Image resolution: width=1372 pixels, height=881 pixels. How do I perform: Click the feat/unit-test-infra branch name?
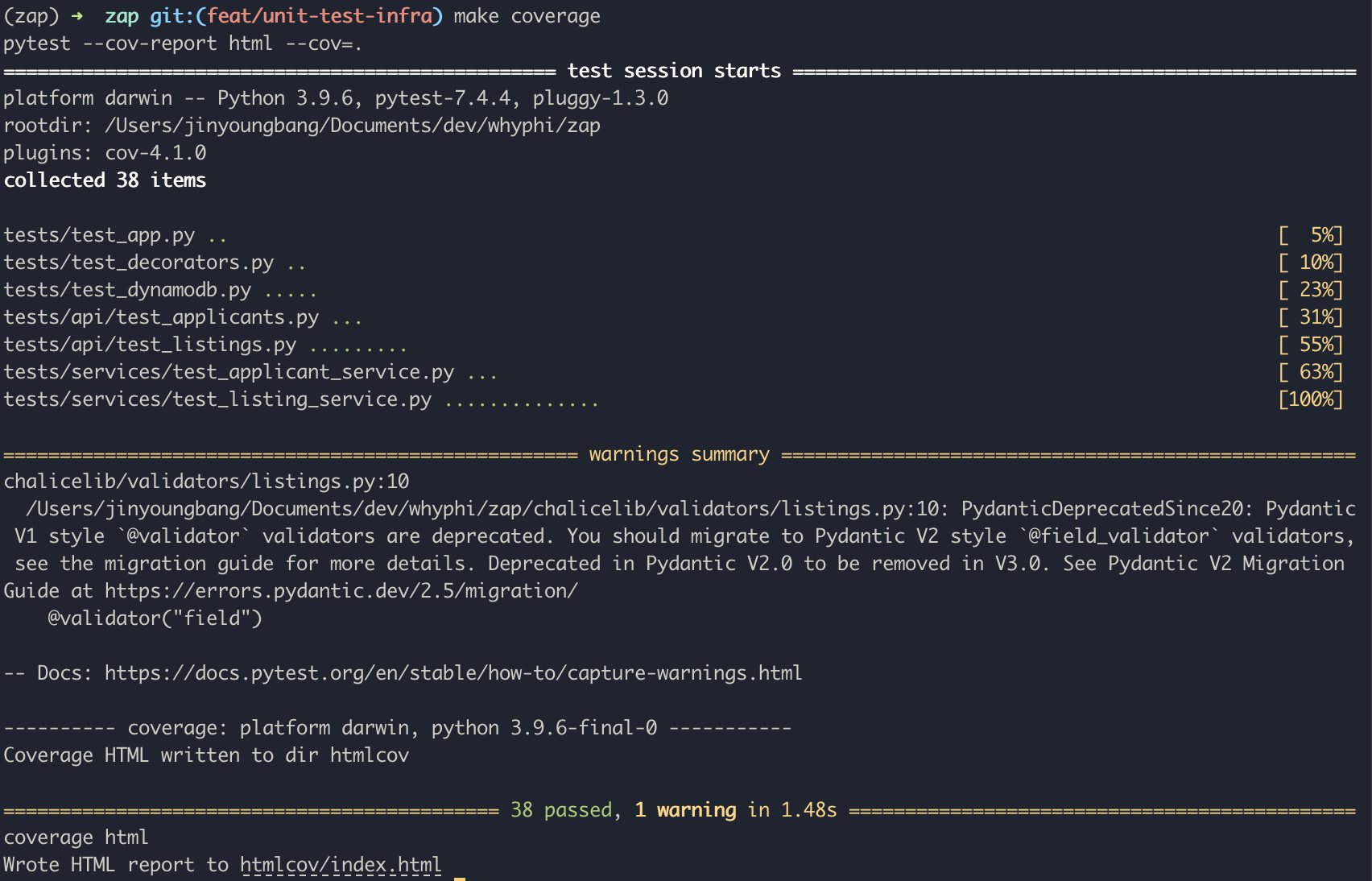320,16
